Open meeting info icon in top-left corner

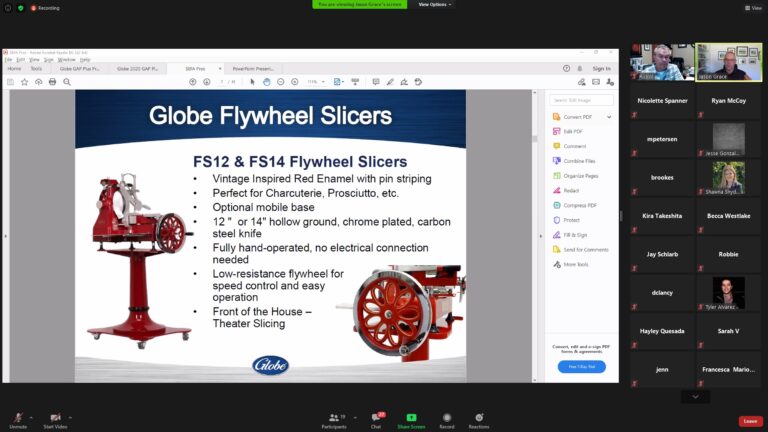(8, 8)
